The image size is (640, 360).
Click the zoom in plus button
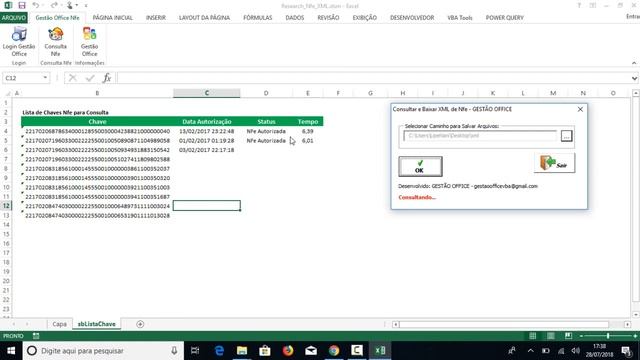pos(635,336)
